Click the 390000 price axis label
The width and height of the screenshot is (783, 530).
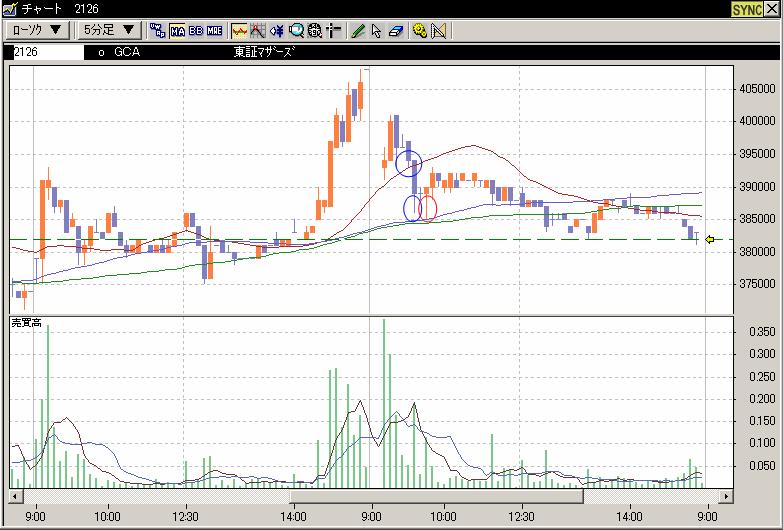757,187
